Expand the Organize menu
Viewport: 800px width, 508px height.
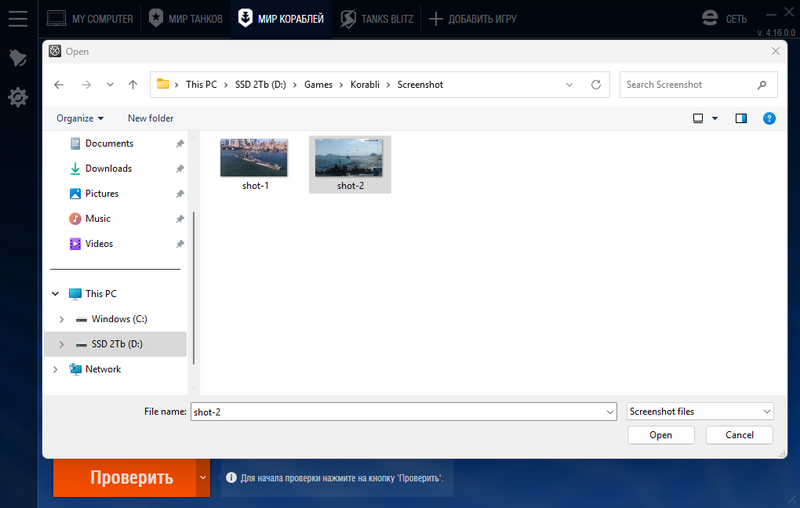pos(80,118)
